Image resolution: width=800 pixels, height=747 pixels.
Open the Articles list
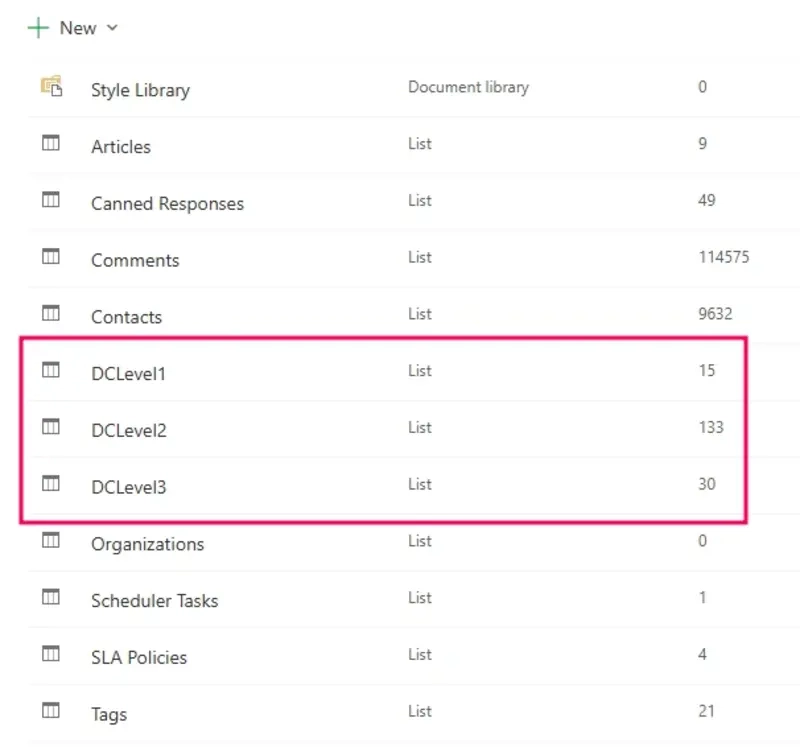[x=121, y=146]
